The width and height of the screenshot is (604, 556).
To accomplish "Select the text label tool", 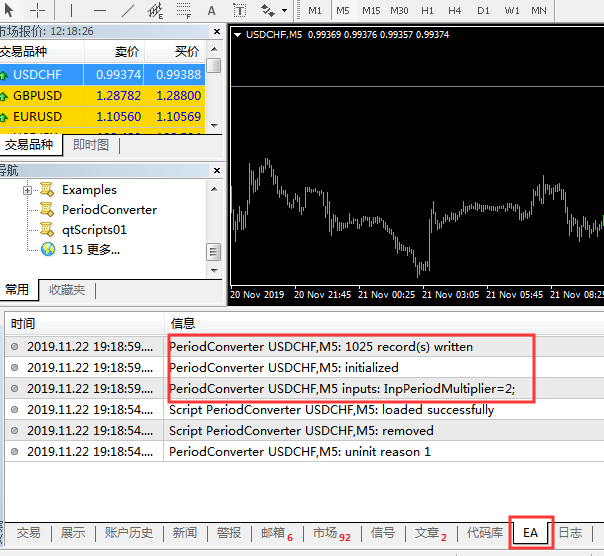I will tap(240, 10).
